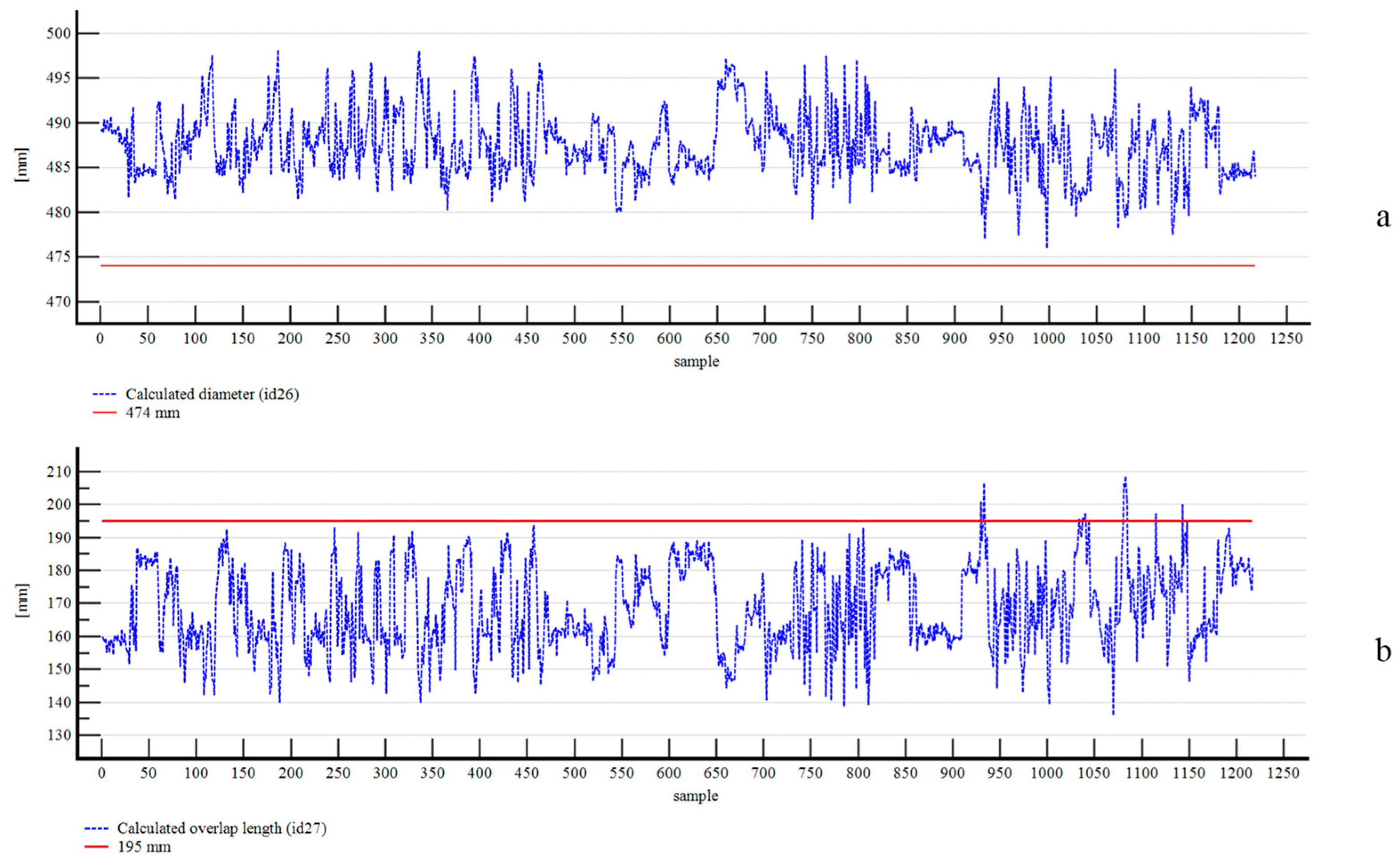Click the 'sample' x-axis title of chart b
The image size is (1400, 865).
click(x=696, y=796)
